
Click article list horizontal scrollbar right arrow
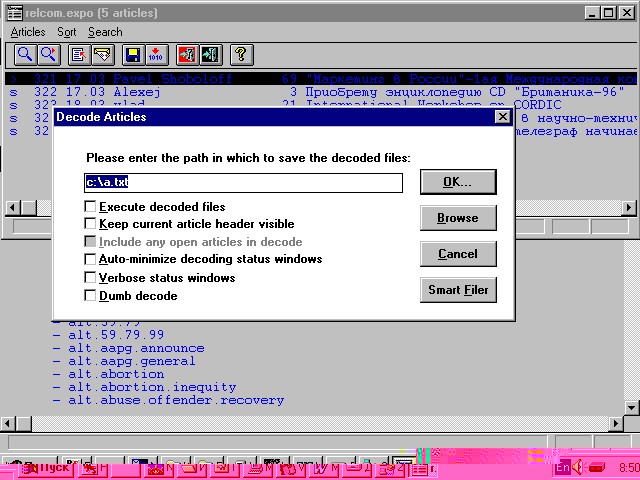(629, 207)
